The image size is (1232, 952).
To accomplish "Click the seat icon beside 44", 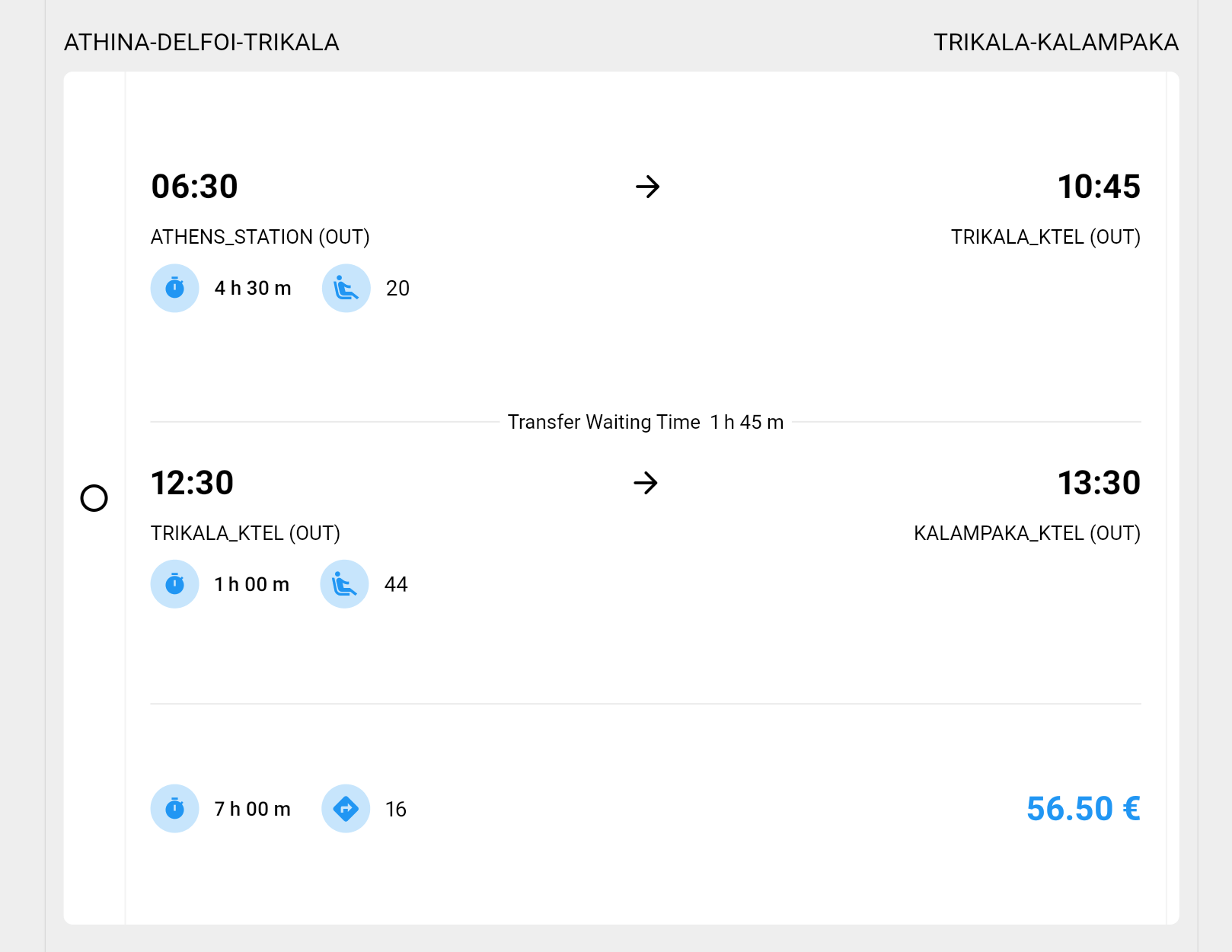I will (x=344, y=584).
